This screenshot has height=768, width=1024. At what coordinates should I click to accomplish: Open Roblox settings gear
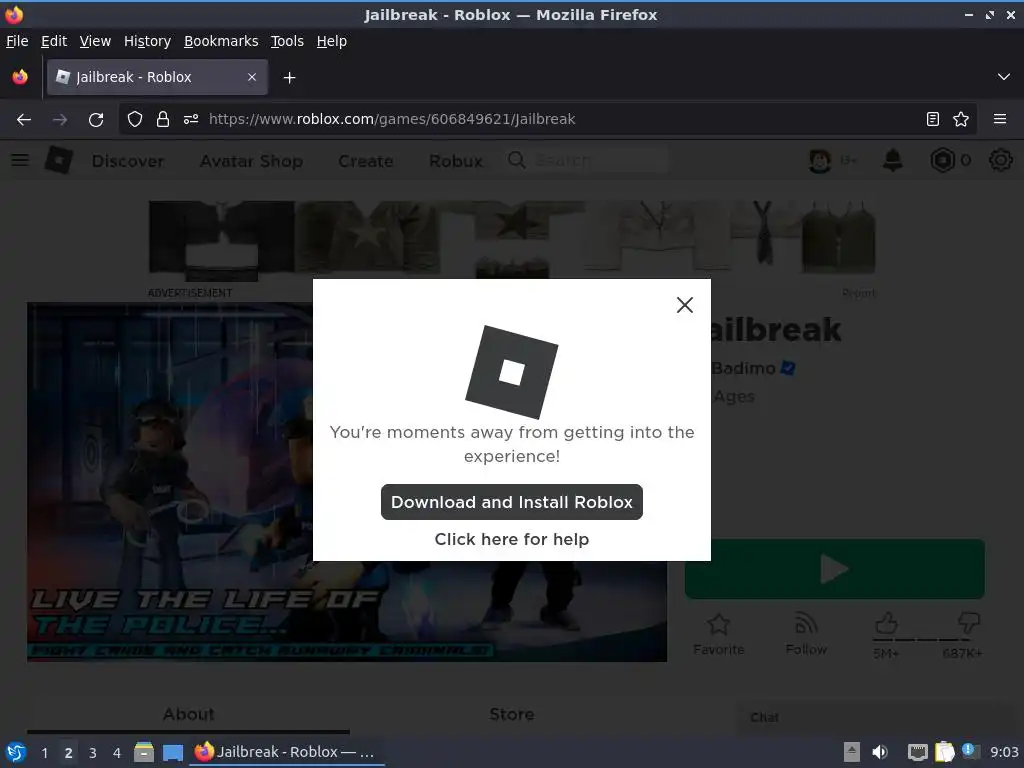coord(1000,160)
